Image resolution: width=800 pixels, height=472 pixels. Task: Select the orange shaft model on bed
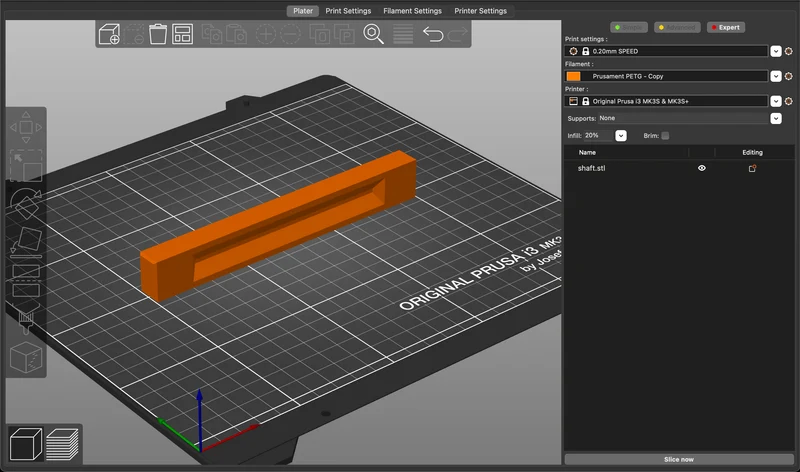pyautogui.click(x=278, y=225)
